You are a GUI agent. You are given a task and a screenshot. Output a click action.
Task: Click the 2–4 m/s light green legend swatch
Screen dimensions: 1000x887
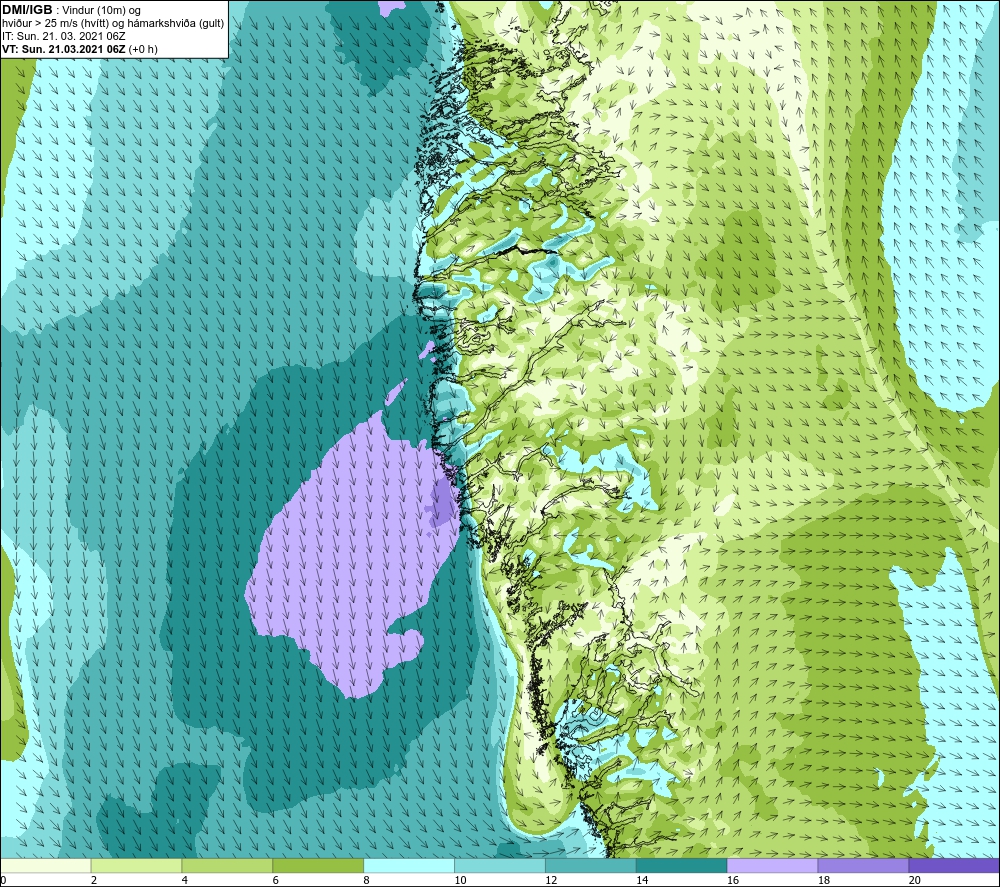pos(136,866)
